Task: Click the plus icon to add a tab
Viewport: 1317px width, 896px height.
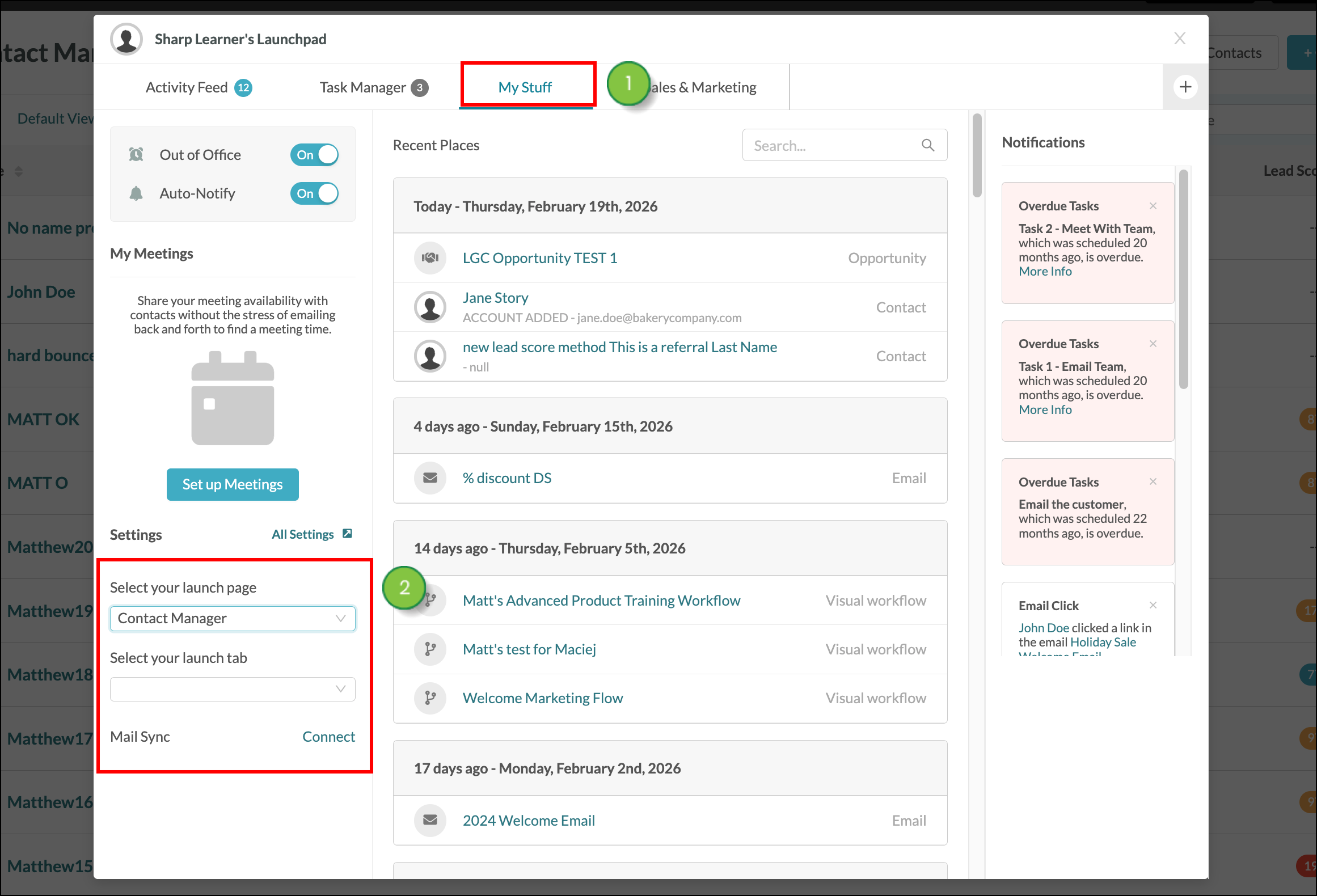Action: point(1185,87)
